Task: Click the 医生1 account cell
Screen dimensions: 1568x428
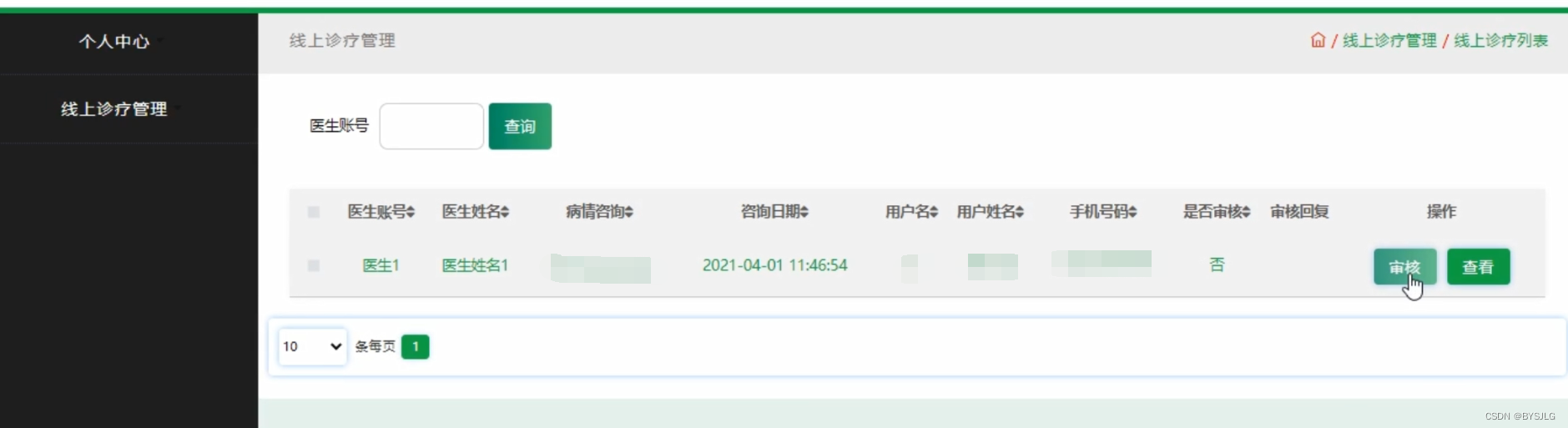Action: [381, 265]
